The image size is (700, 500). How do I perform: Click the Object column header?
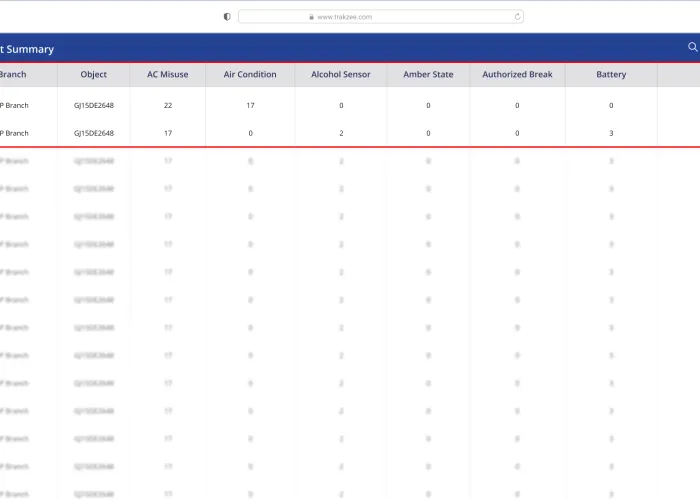94,75
